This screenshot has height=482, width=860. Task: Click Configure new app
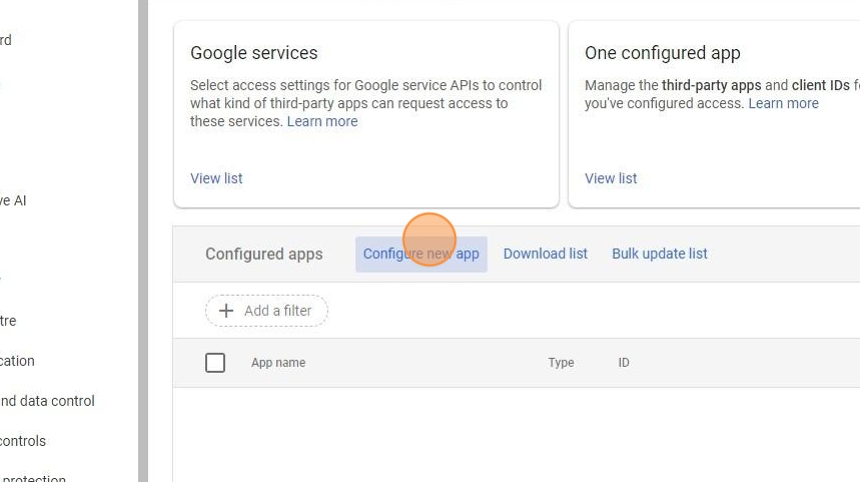tap(421, 254)
